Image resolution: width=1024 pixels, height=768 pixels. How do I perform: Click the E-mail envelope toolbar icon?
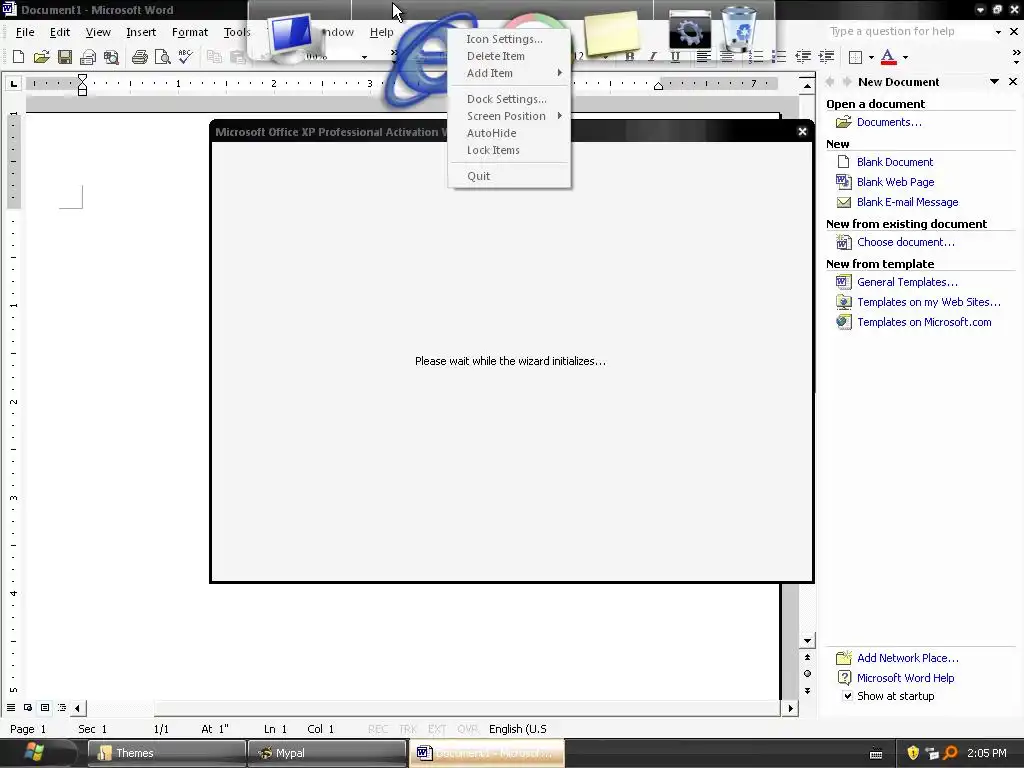[88, 57]
